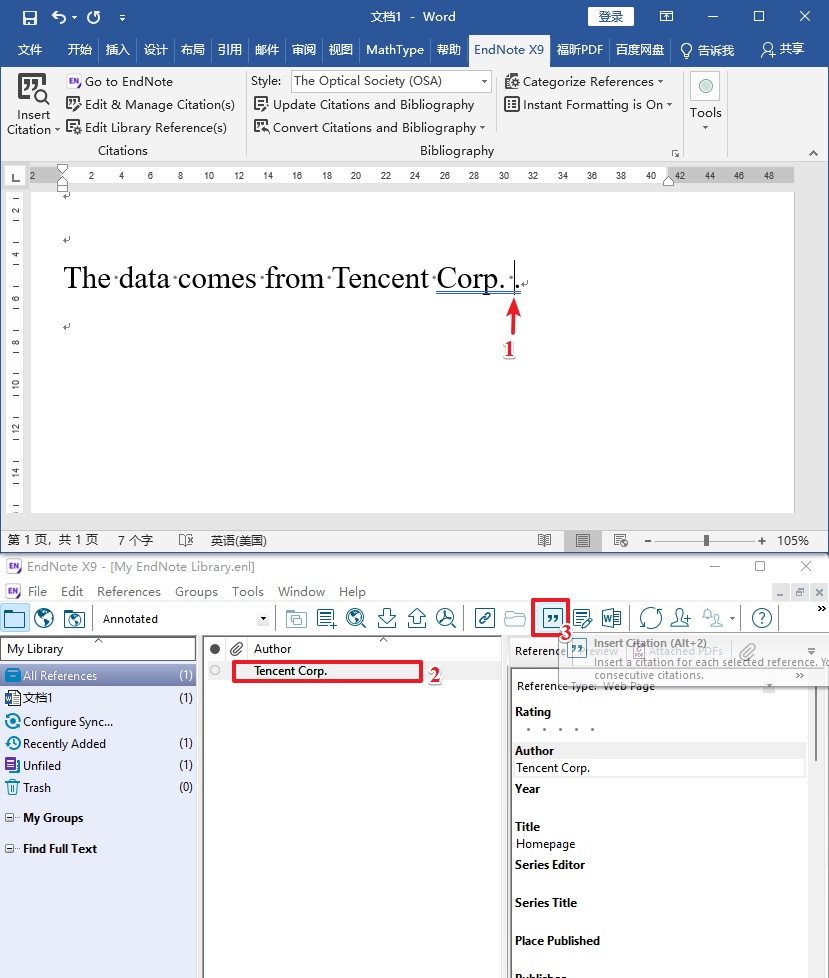Click the Online Search globe magnifier icon

pyautogui.click(x=356, y=619)
